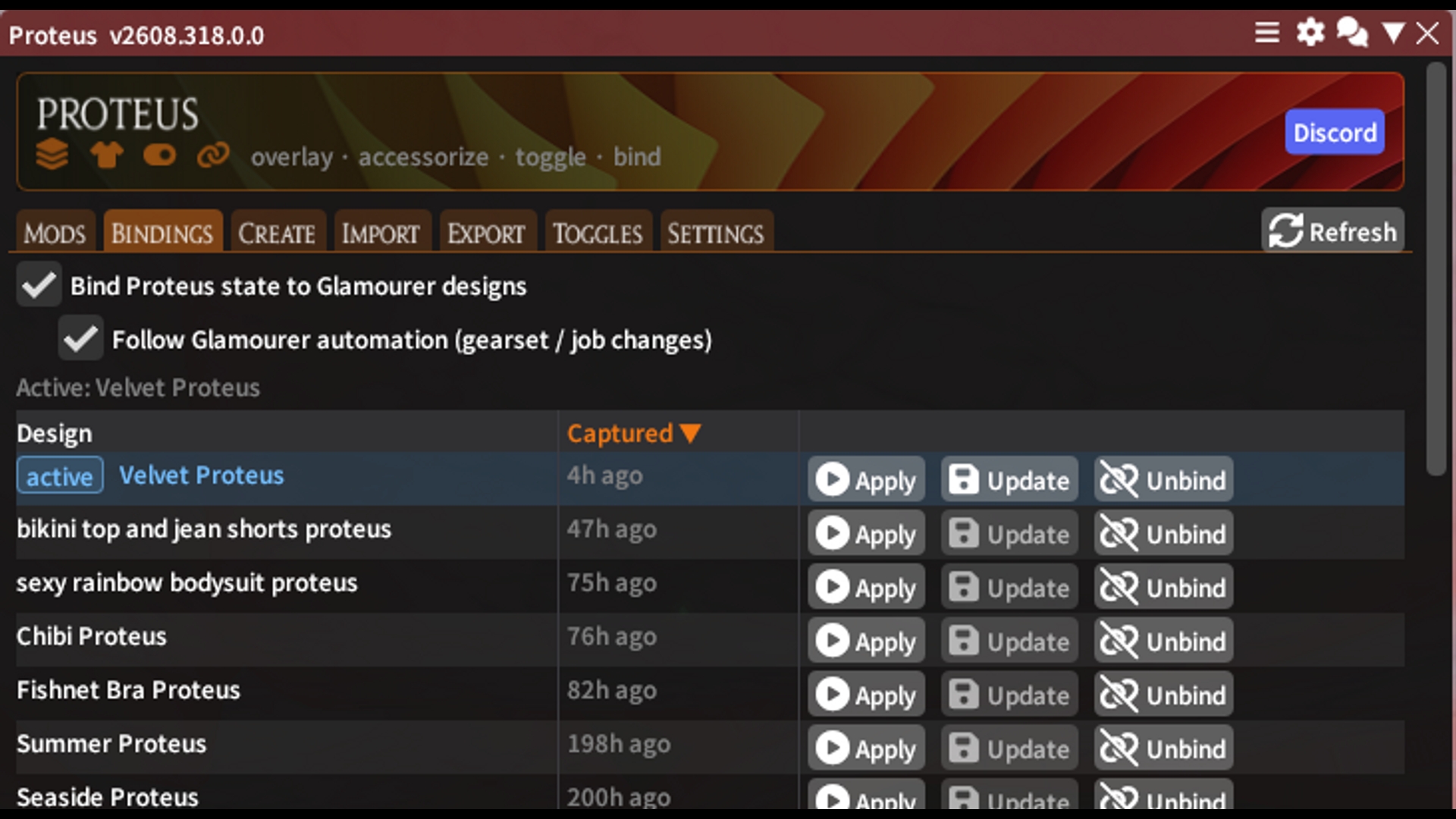
Task: Toggle Follow Glamourer automation checkbox
Action: pos(80,338)
